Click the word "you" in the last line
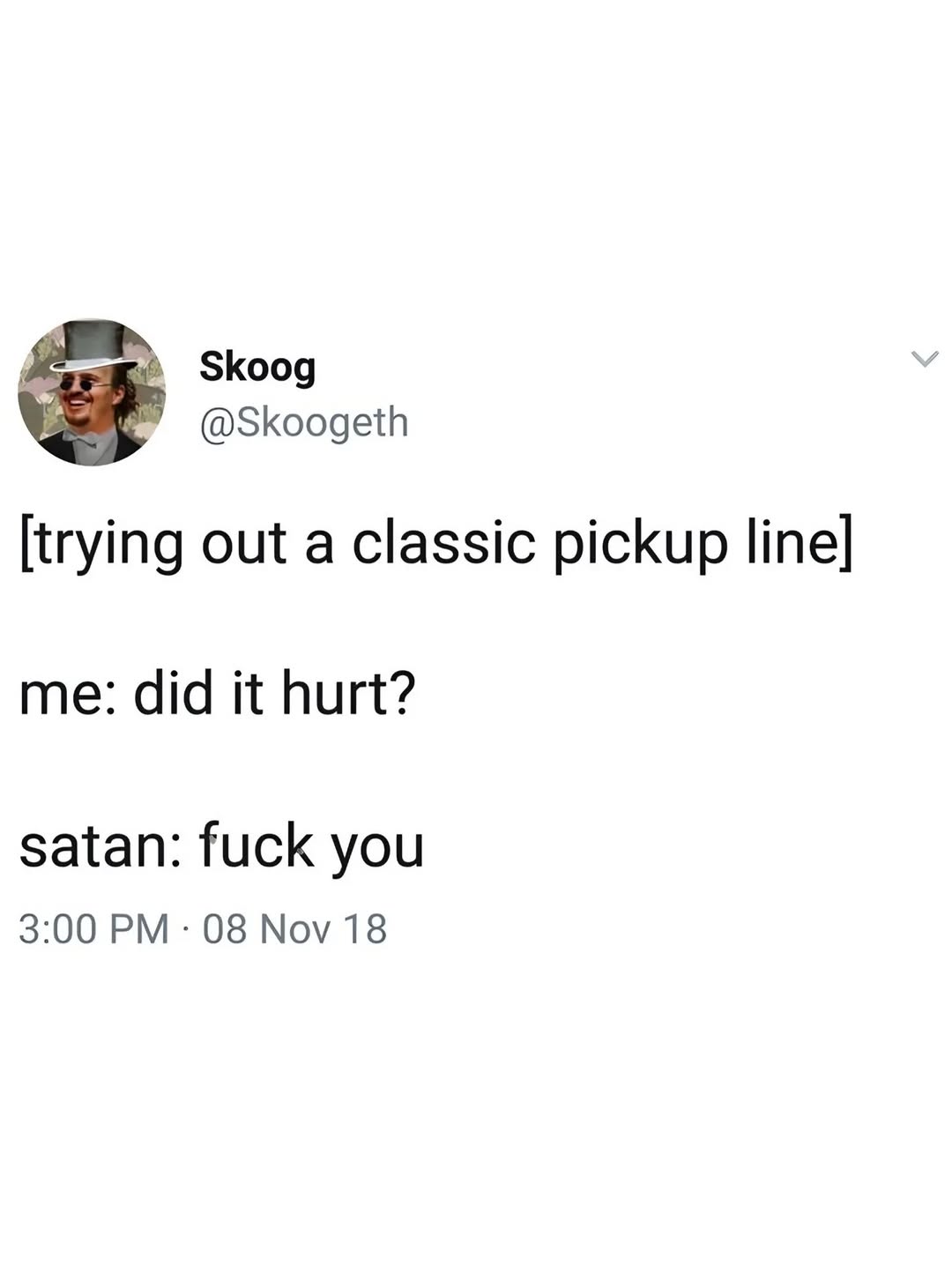The height and width of the screenshot is (1266, 952). (378, 849)
